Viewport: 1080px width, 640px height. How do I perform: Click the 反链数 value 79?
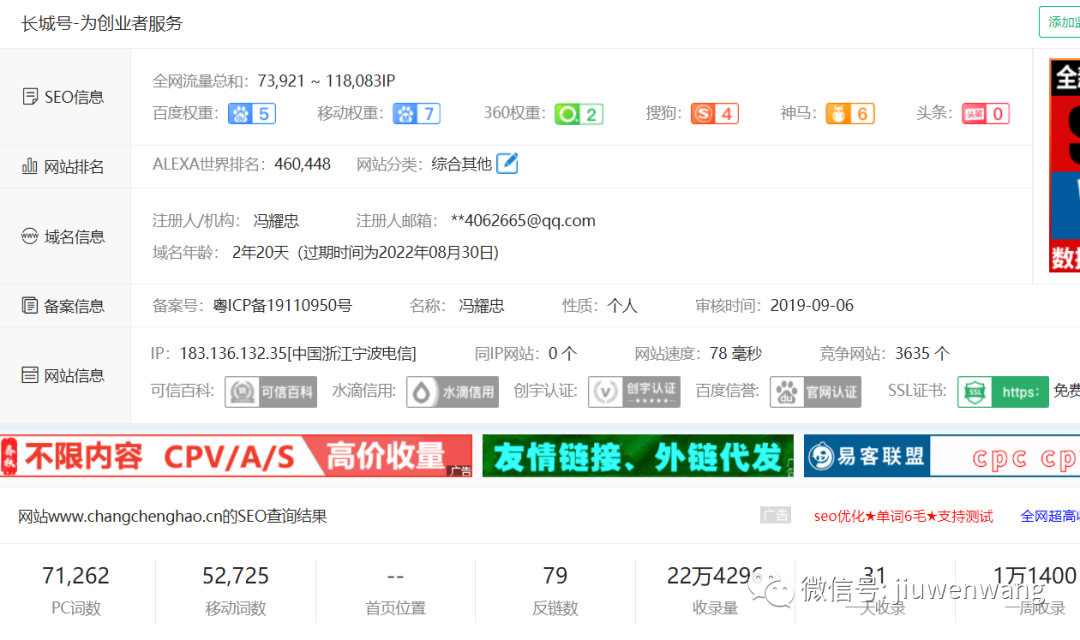click(x=555, y=576)
